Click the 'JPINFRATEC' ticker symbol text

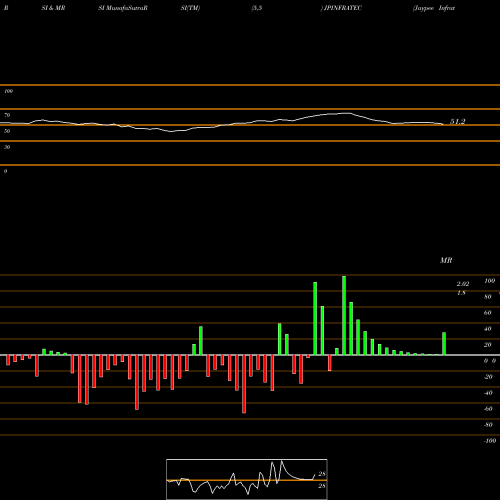point(343,8)
